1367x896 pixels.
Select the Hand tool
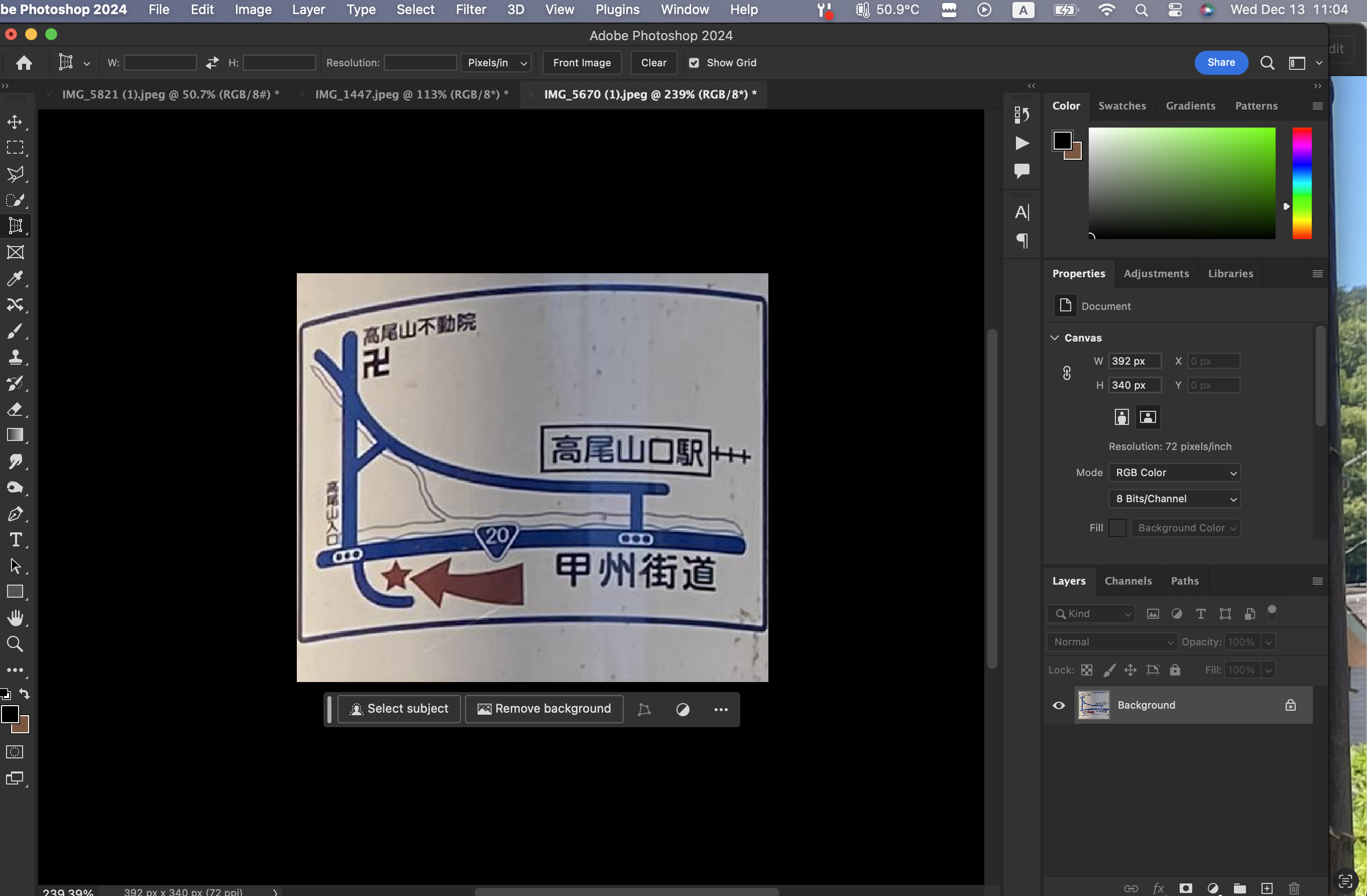pos(15,618)
